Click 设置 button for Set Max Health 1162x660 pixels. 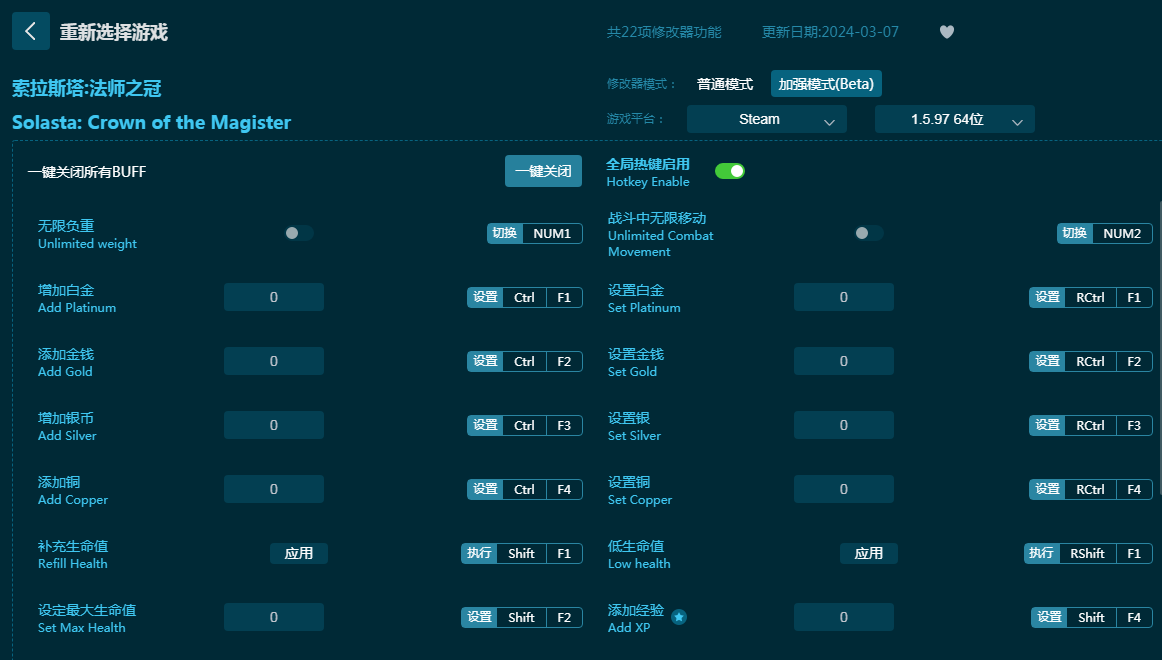[479, 618]
